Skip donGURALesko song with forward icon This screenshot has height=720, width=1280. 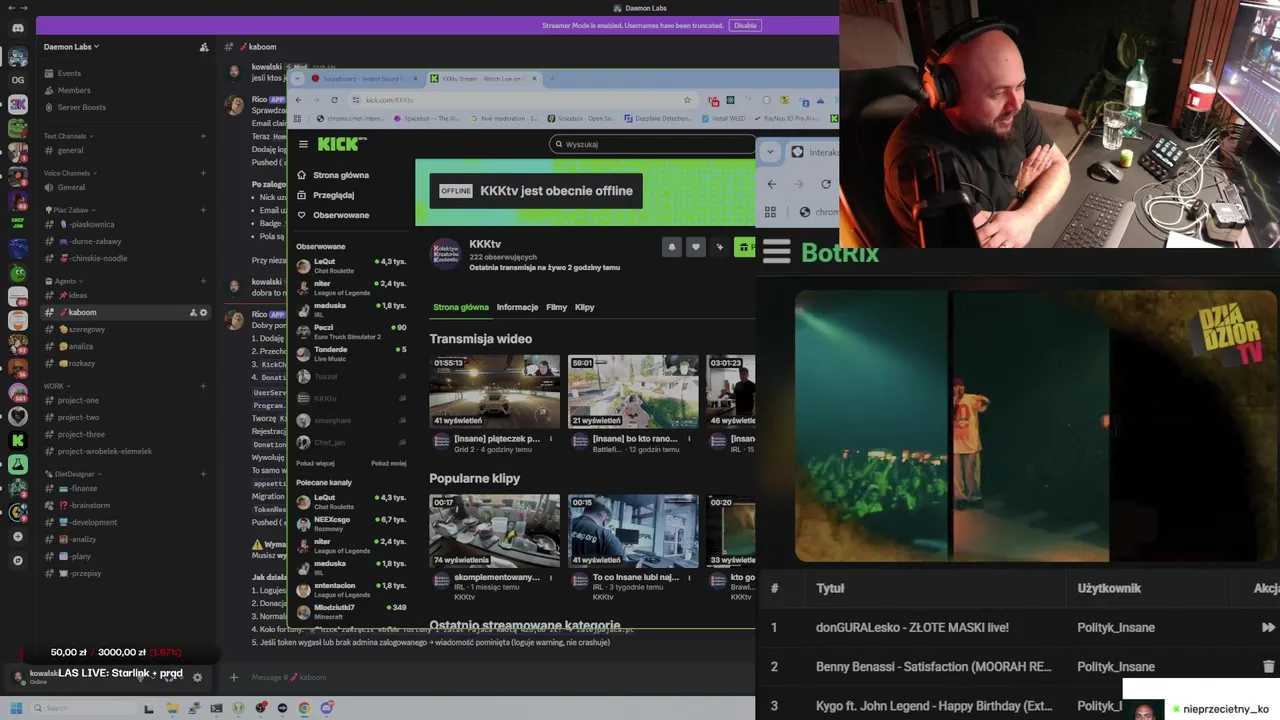pos(1268,627)
